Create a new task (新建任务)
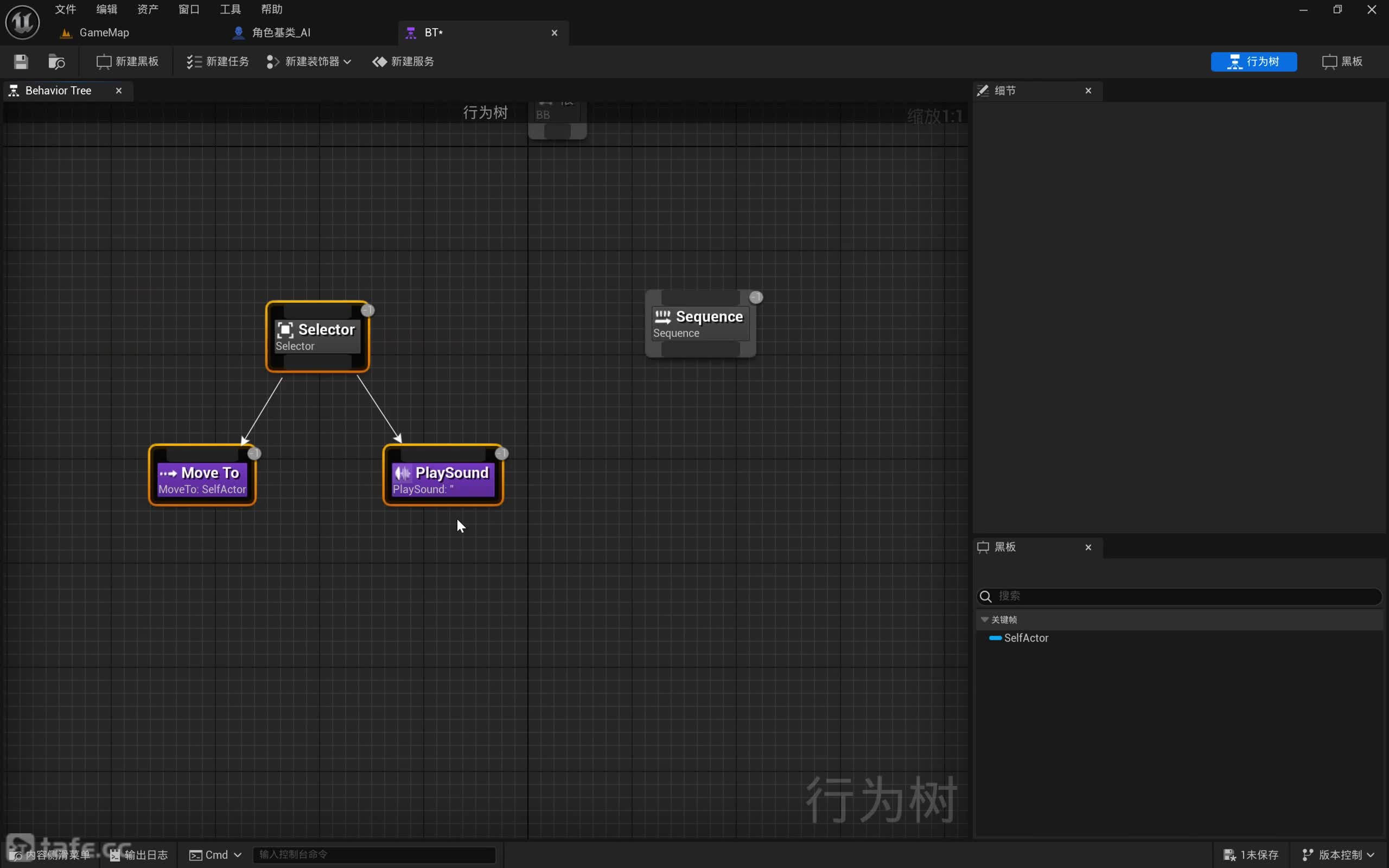This screenshot has width=1389, height=868. 218,61
